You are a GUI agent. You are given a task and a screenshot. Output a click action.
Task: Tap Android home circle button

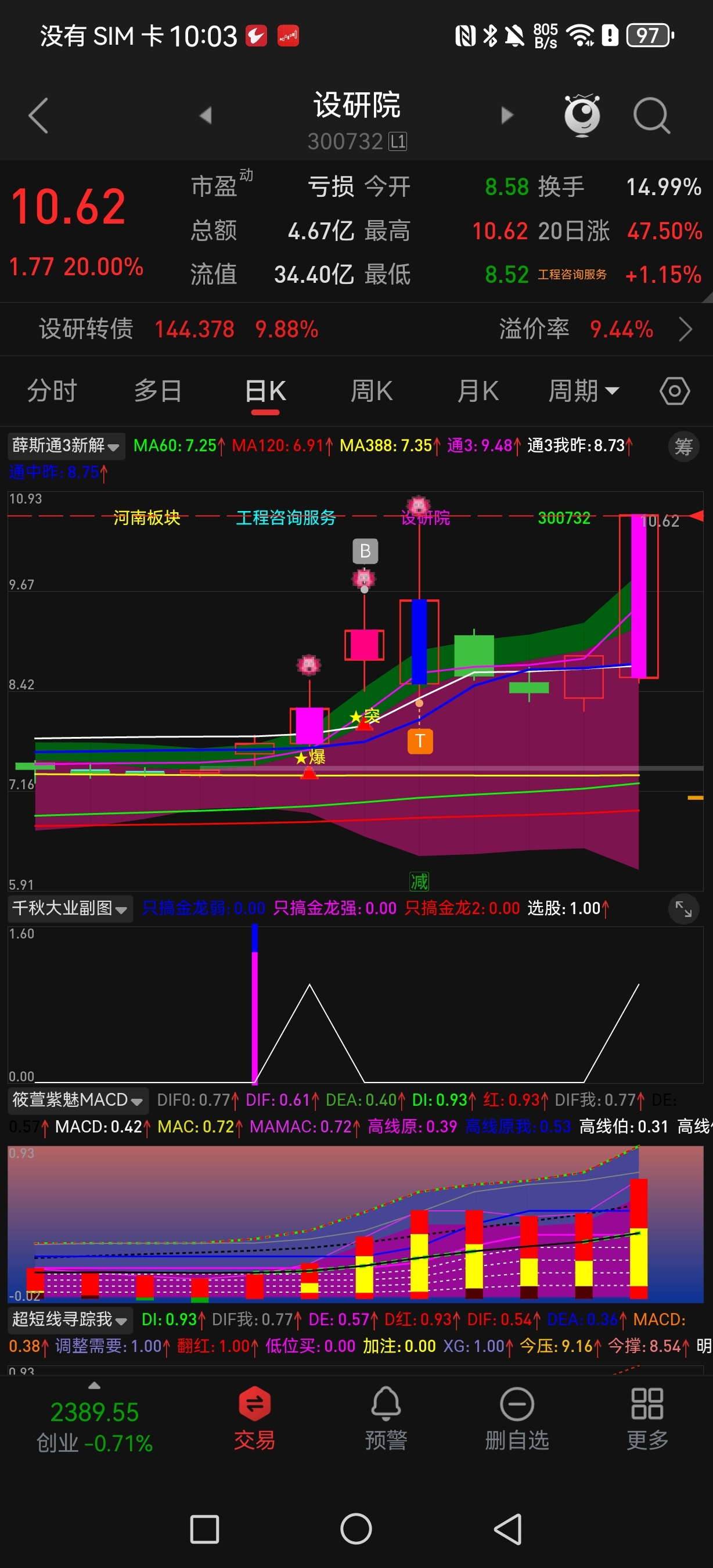tap(356, 1529)
